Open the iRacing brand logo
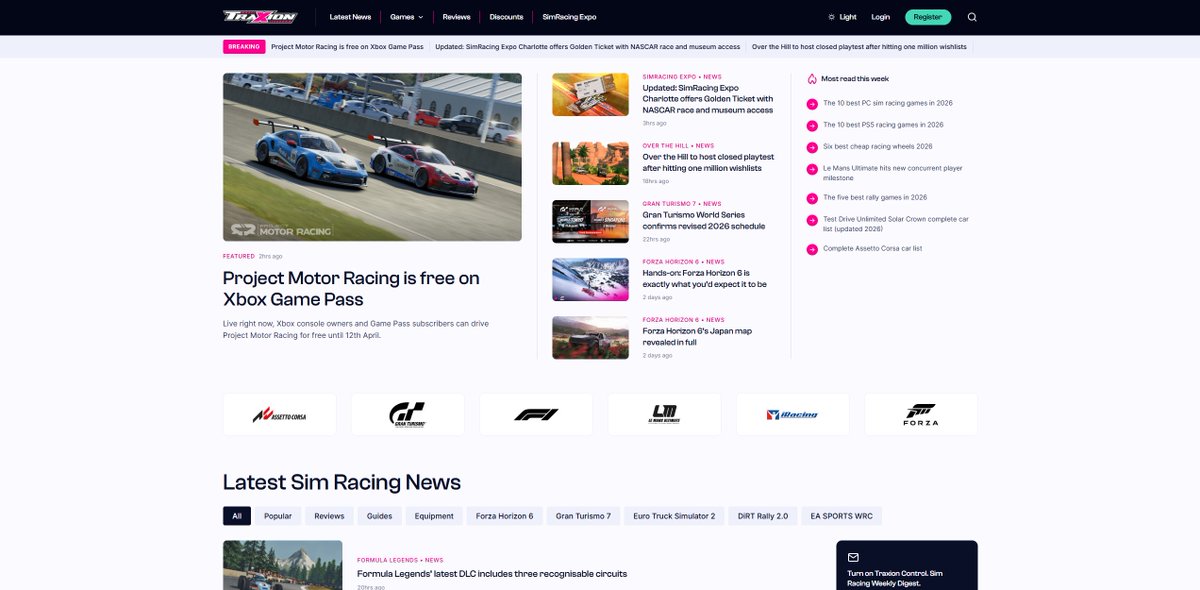This screenshot has height=590, width=1200. [x=792, y=413]
